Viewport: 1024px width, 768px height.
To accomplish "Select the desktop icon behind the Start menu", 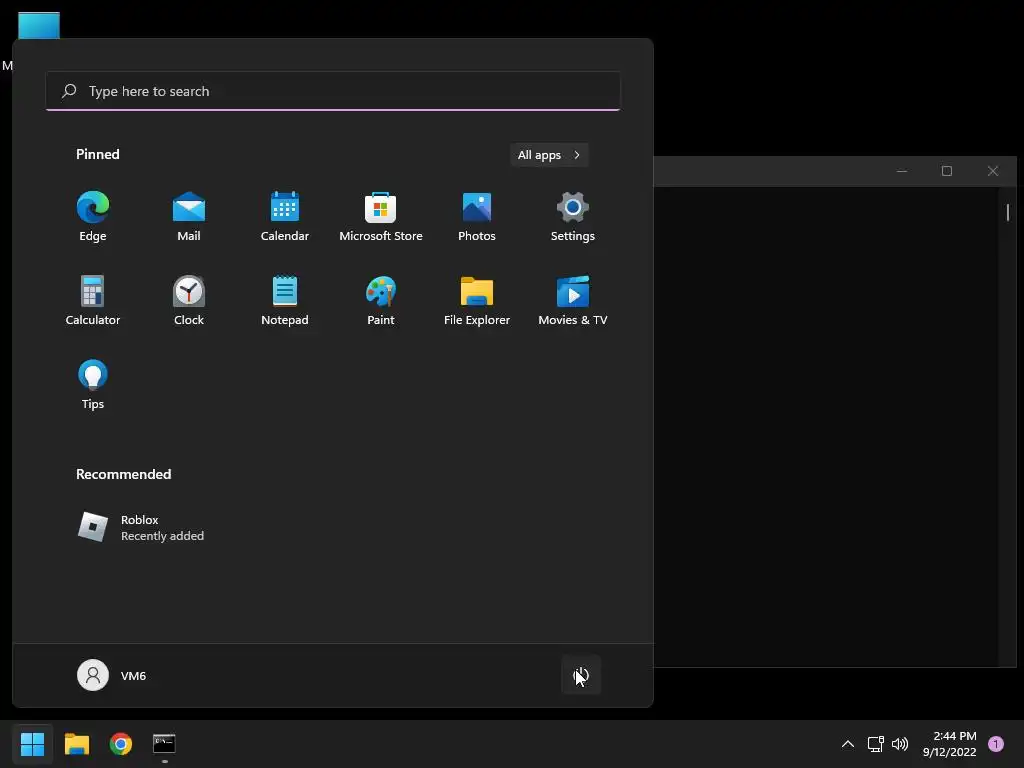I will click(39, 25).
